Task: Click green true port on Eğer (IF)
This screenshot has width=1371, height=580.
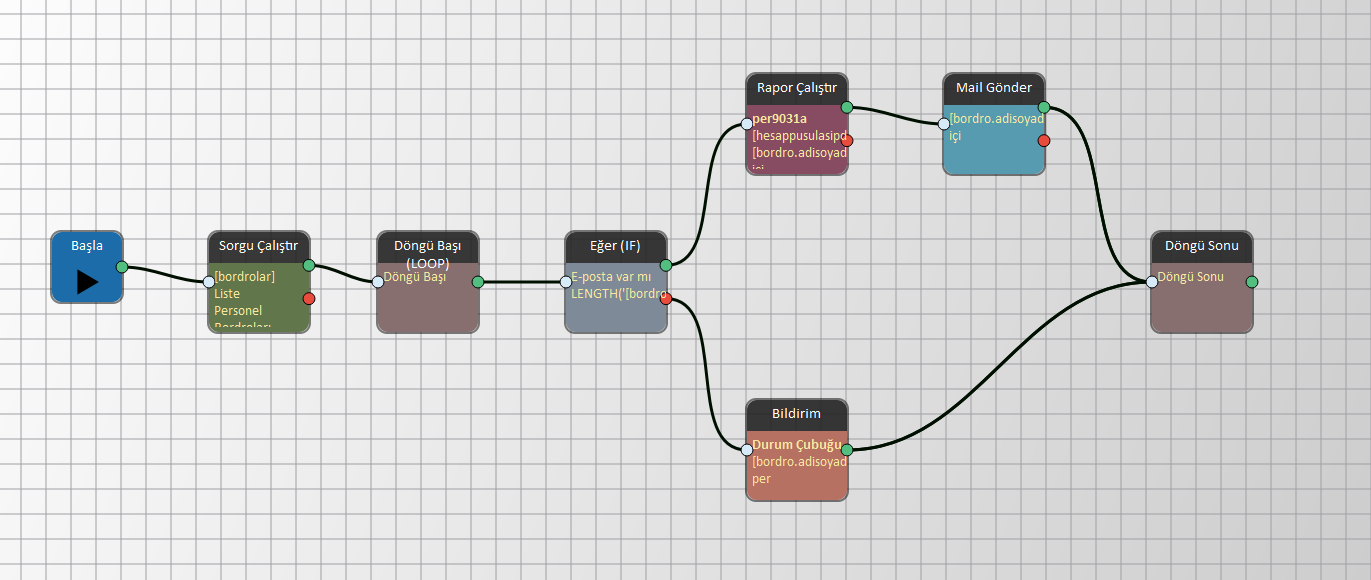Action: click(x=666, y=265)
